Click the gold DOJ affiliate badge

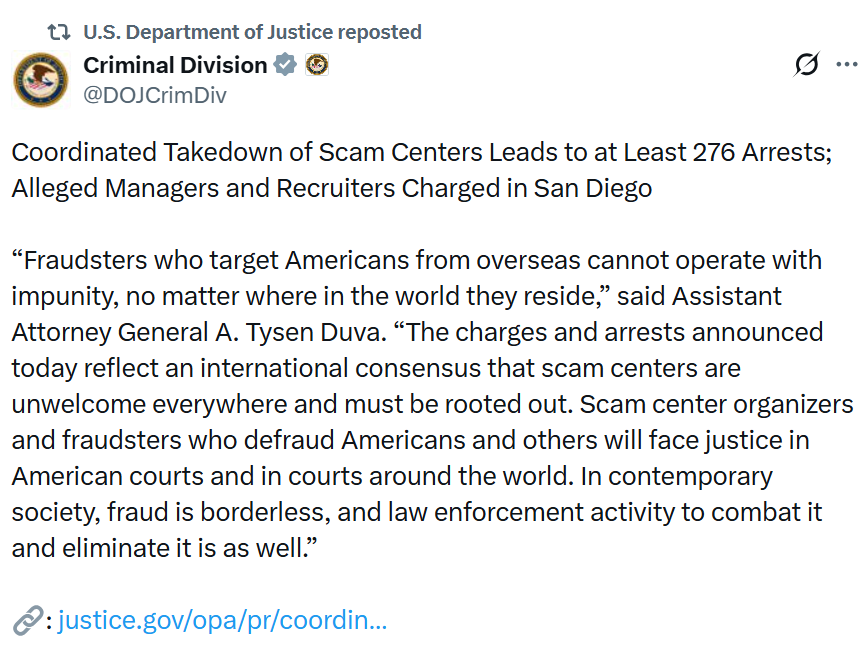point(318,64)
